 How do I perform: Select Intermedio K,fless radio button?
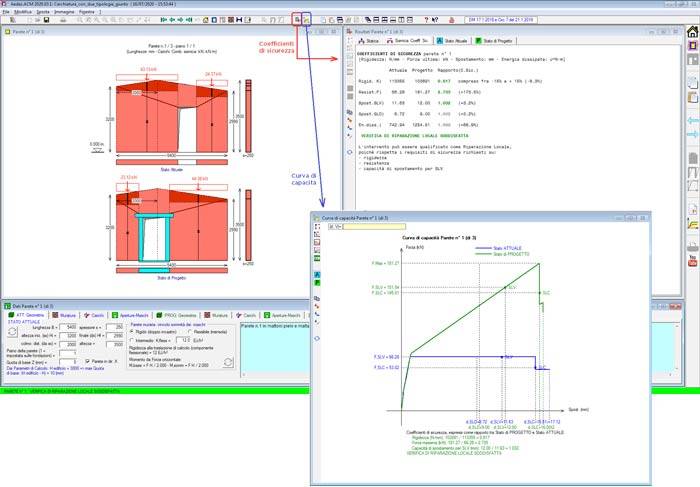click(132, 340)
